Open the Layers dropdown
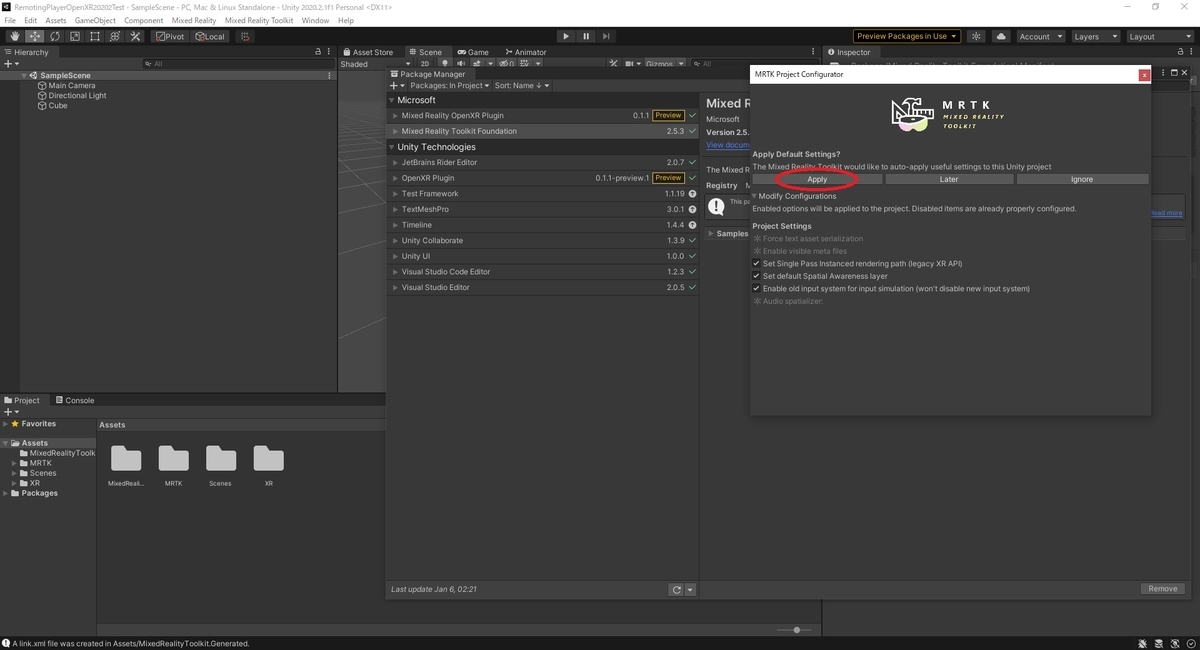This screenshot has width=1200, height=650. [x=1094, y=36]
